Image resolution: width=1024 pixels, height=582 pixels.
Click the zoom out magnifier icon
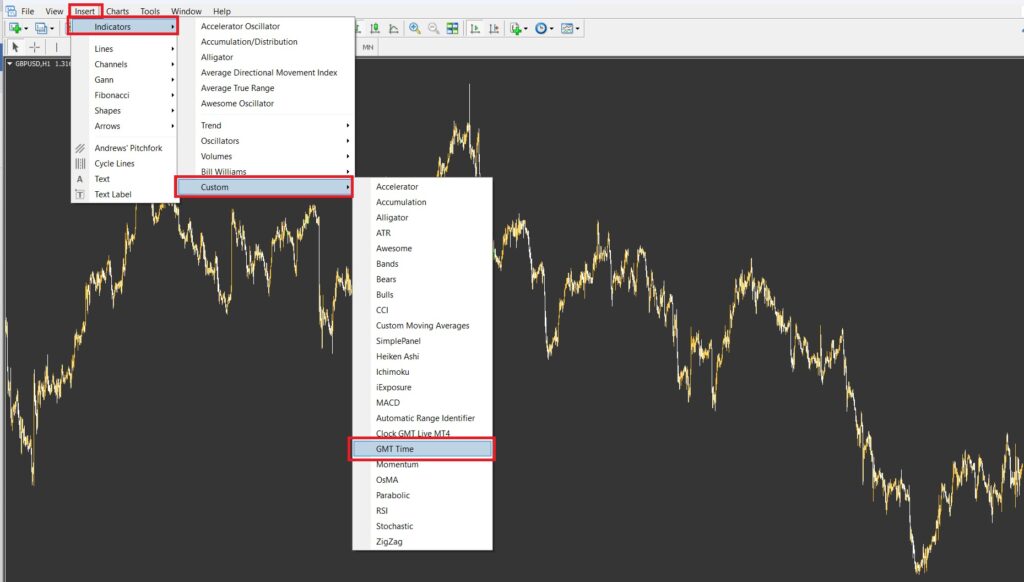click(434, 29)
